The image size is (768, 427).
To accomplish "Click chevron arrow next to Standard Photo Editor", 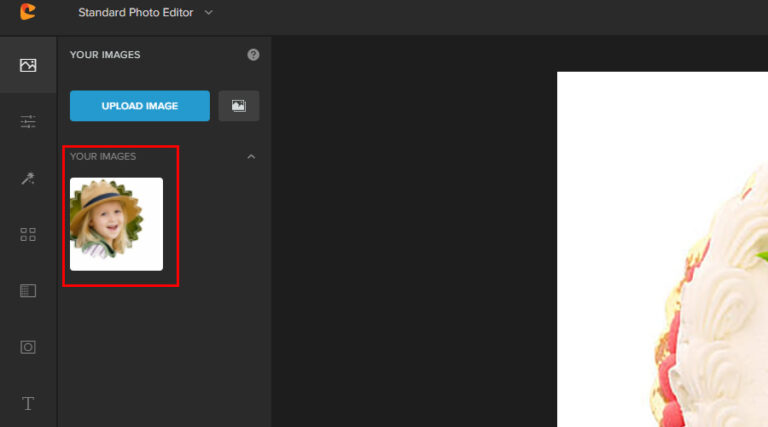I will pos(209,12).
